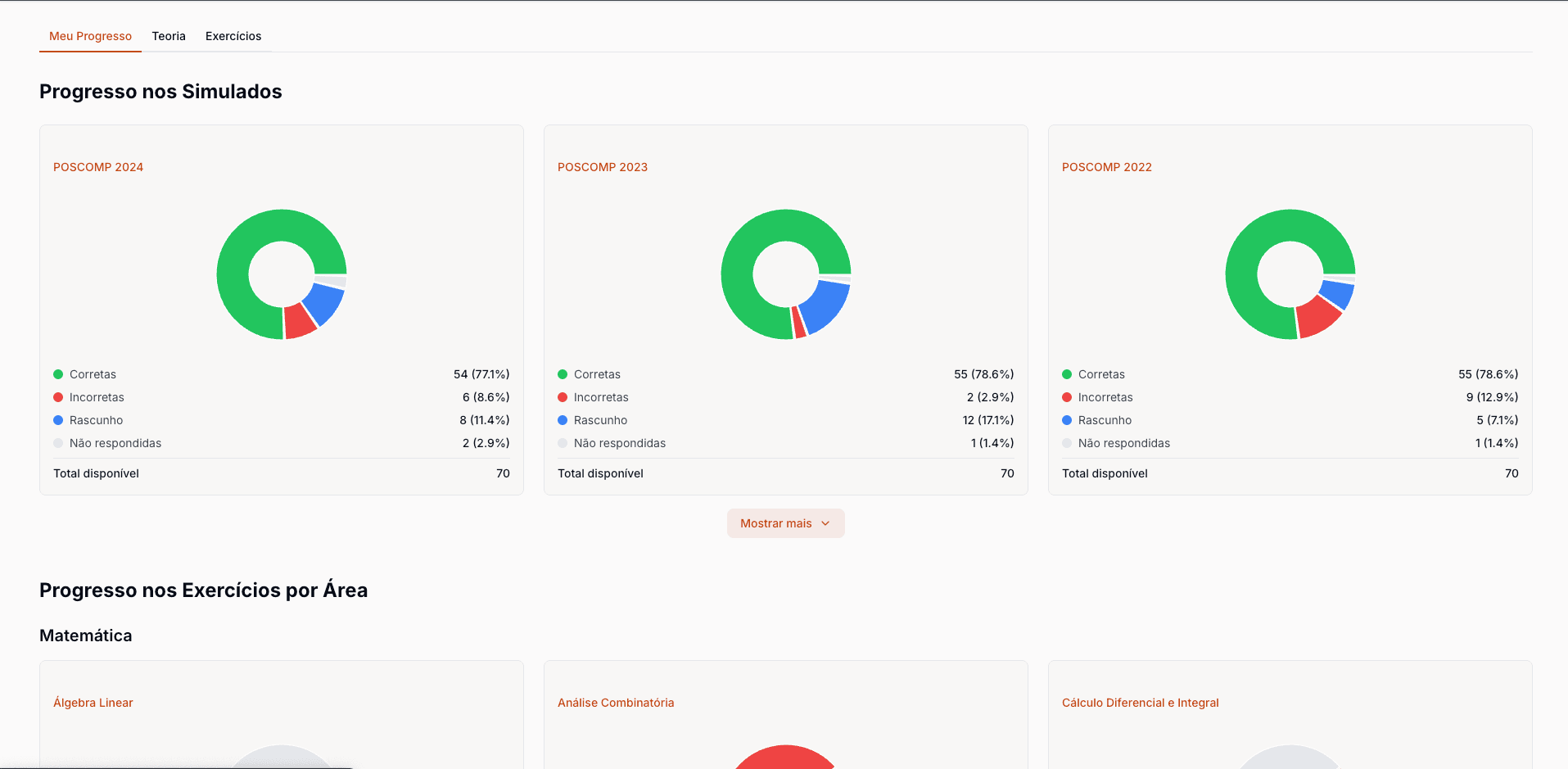Click the Mostrar mais button
The height and width of the screenshot is (769, 1568).
785,523
